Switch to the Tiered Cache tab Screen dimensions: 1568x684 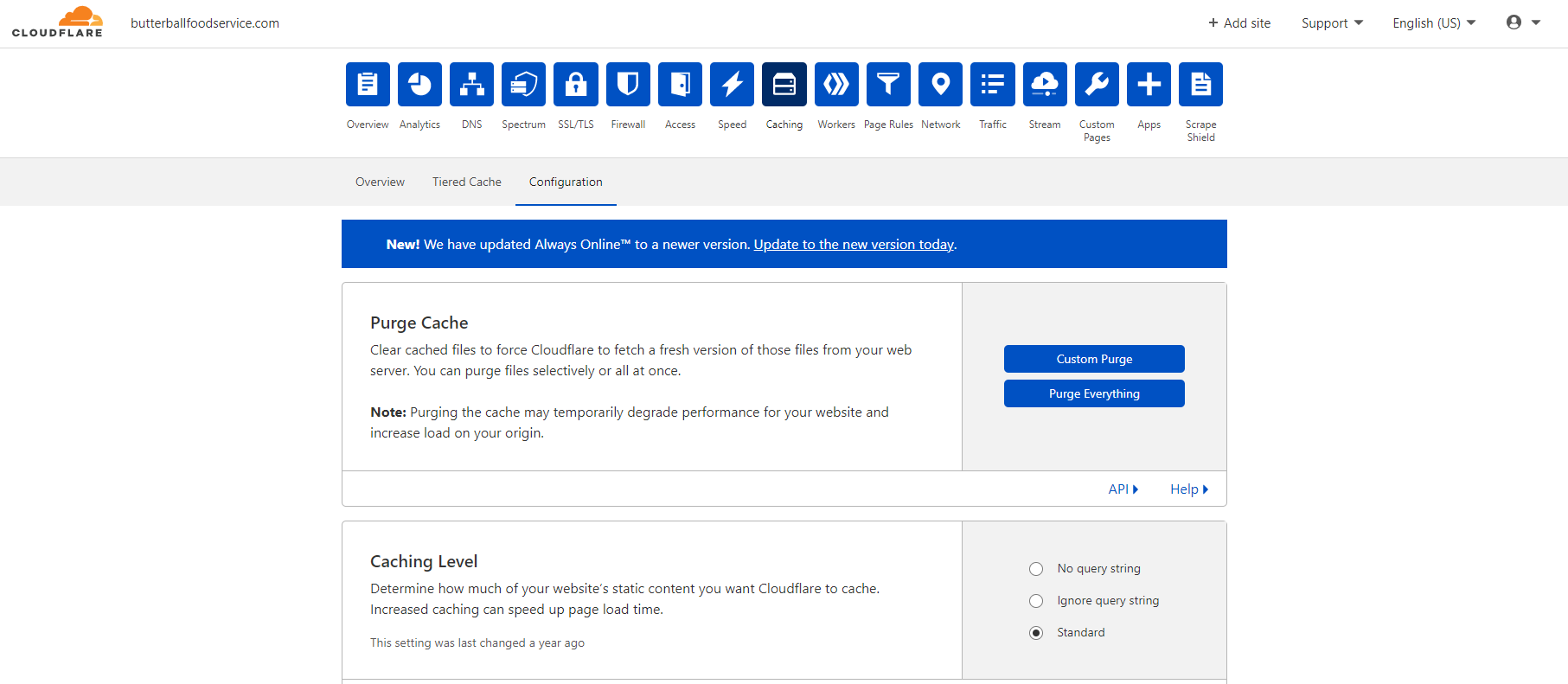(467, 182)
